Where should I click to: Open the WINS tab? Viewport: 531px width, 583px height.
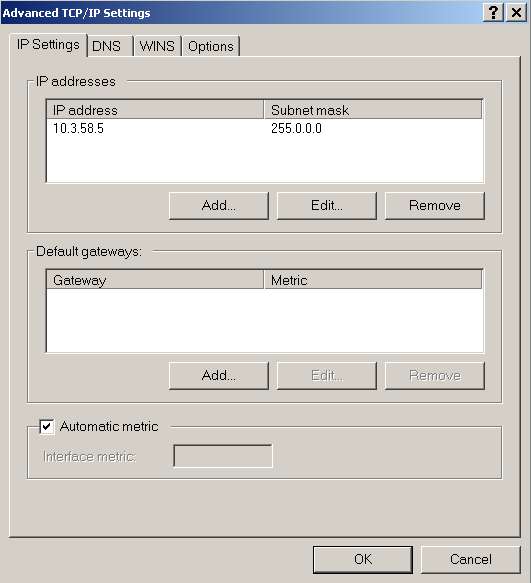158,46
